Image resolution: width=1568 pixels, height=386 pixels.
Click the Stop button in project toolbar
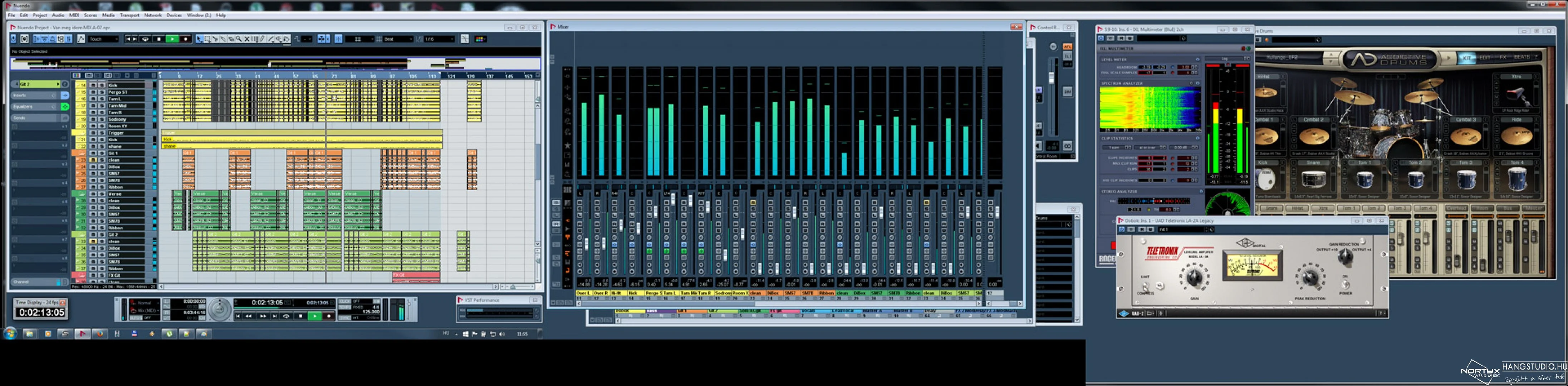tap(159, 39)
